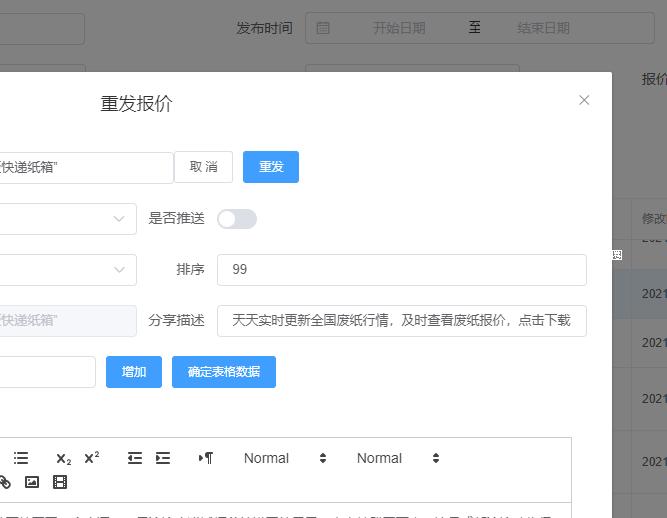This screenshot has width=667, height=518.
Task: Open the second Normal dropdown in editor
Action: point(398,458)
